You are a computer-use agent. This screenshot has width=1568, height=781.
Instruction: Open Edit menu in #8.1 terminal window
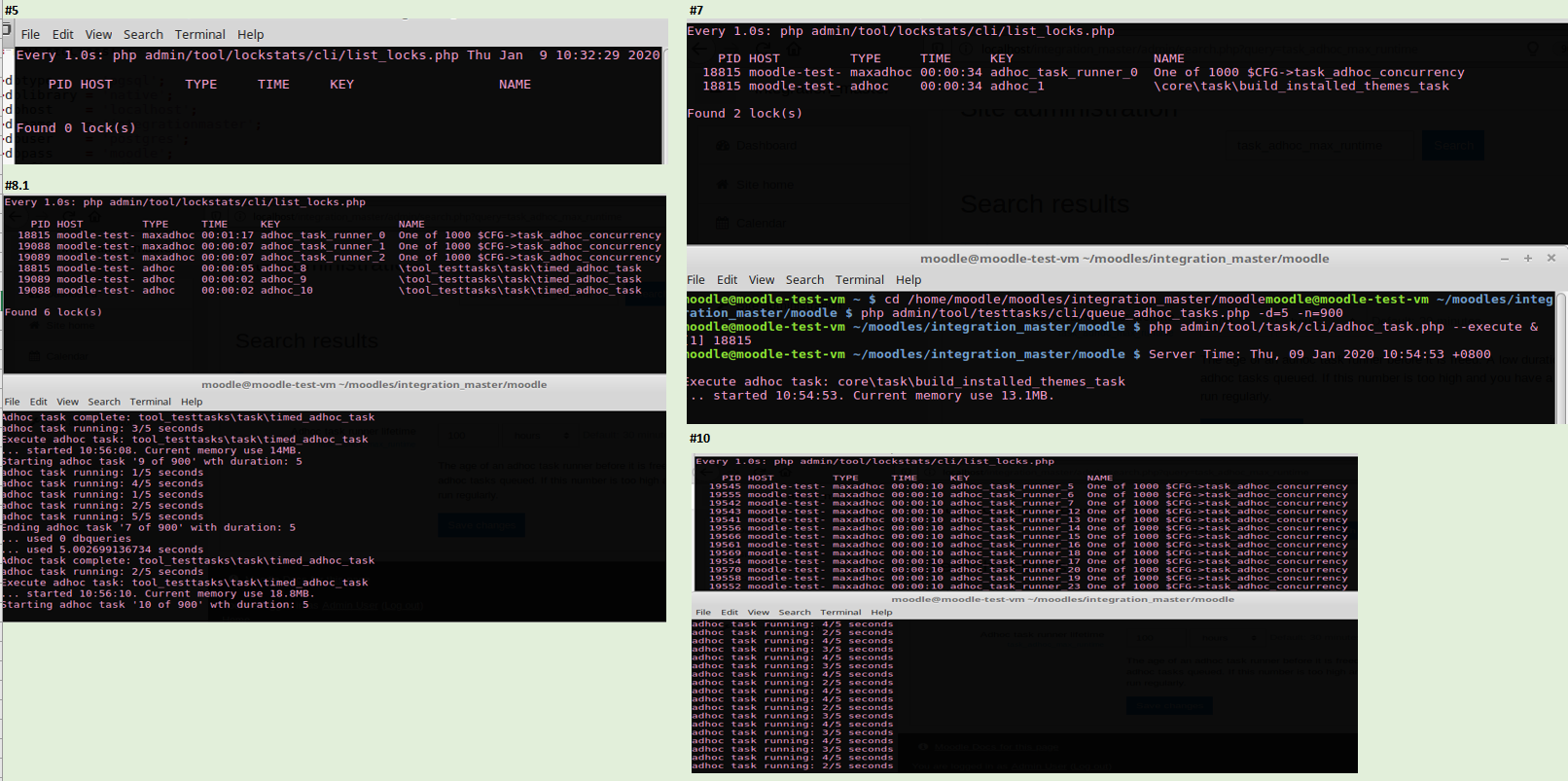click(x=38, y=402)
